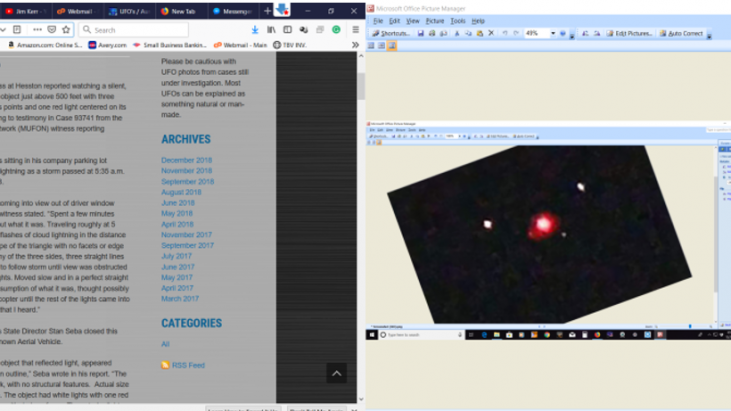The height and width of the screenshot is (411, 731).
Task: Open RSS Feed link
Action: tap(183, 365)
